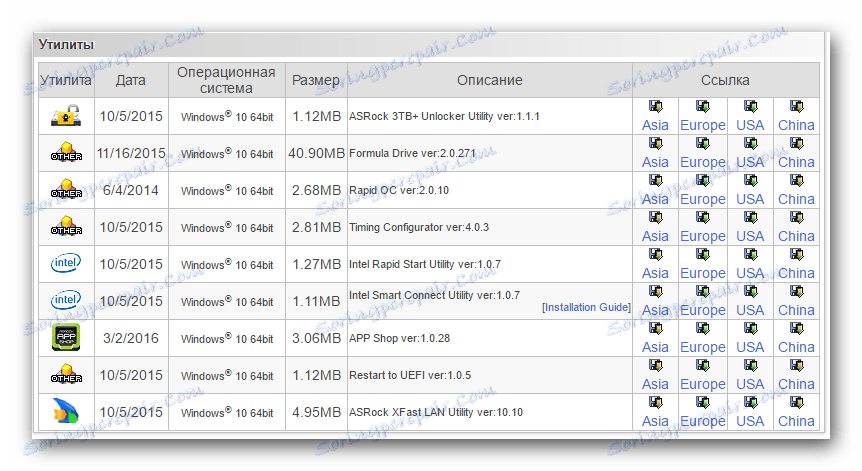Click the text Formula Drive ver:2.0.271

pos(412,153)
